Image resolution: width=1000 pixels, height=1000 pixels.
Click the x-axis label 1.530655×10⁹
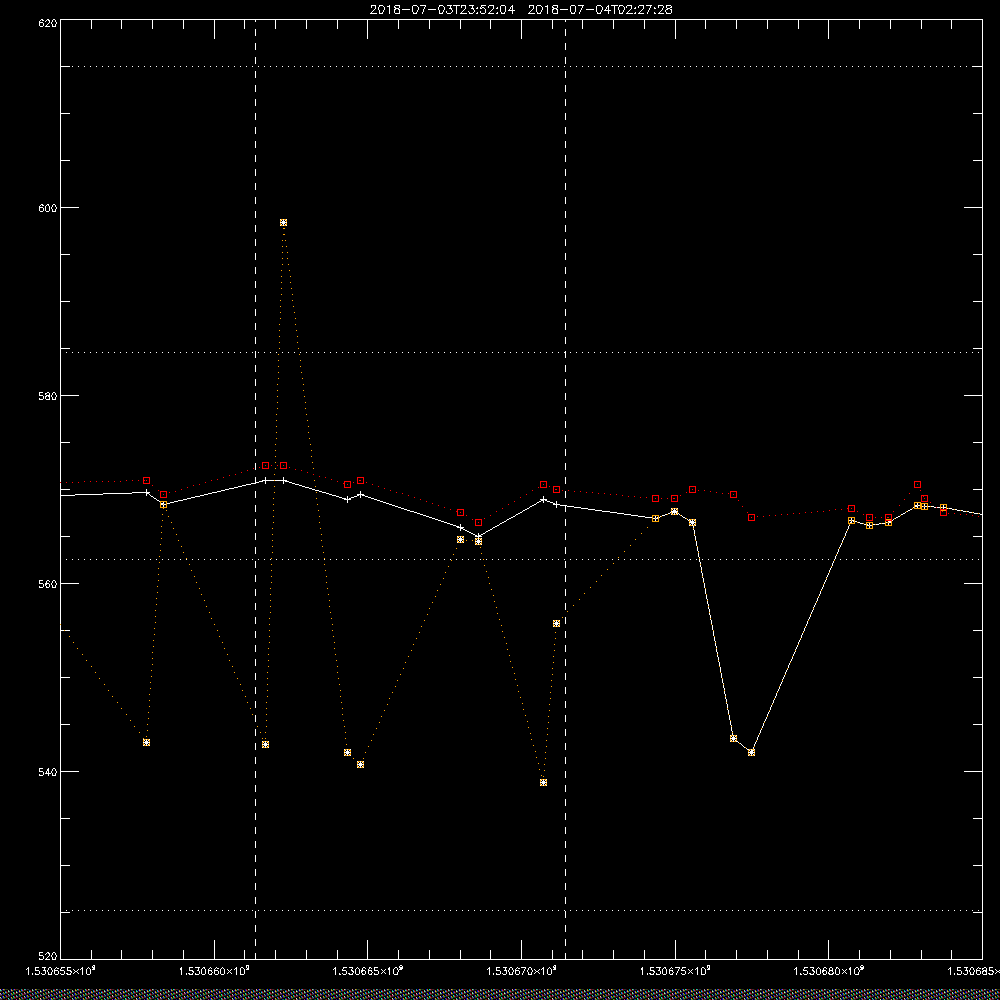(61, 971)
